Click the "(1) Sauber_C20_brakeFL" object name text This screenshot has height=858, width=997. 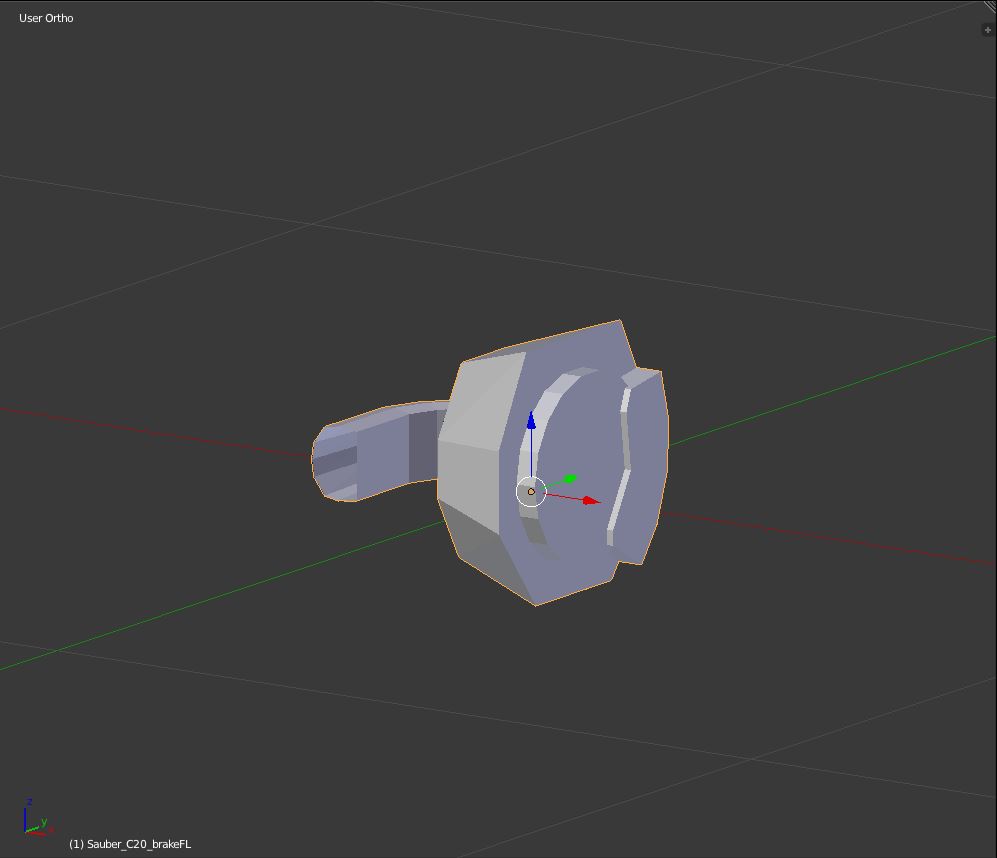pyautogui.click(x=130, y=844)
